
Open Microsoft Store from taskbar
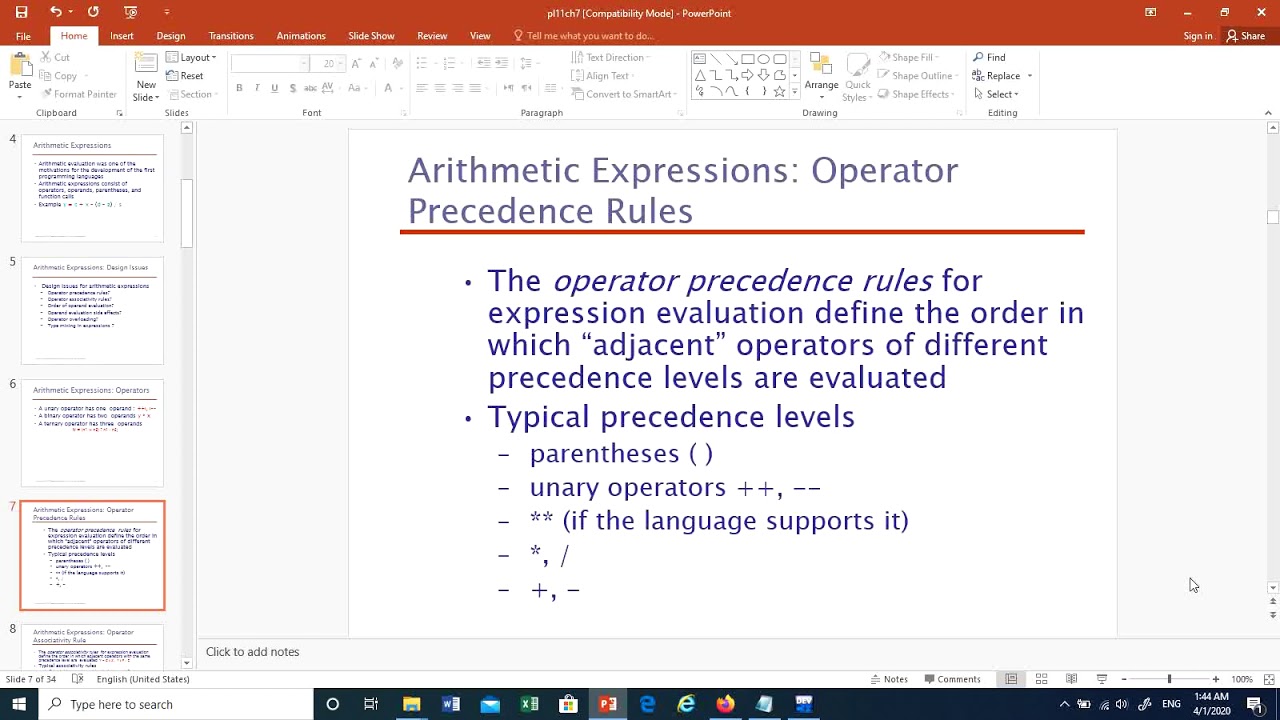pos(568,704)
